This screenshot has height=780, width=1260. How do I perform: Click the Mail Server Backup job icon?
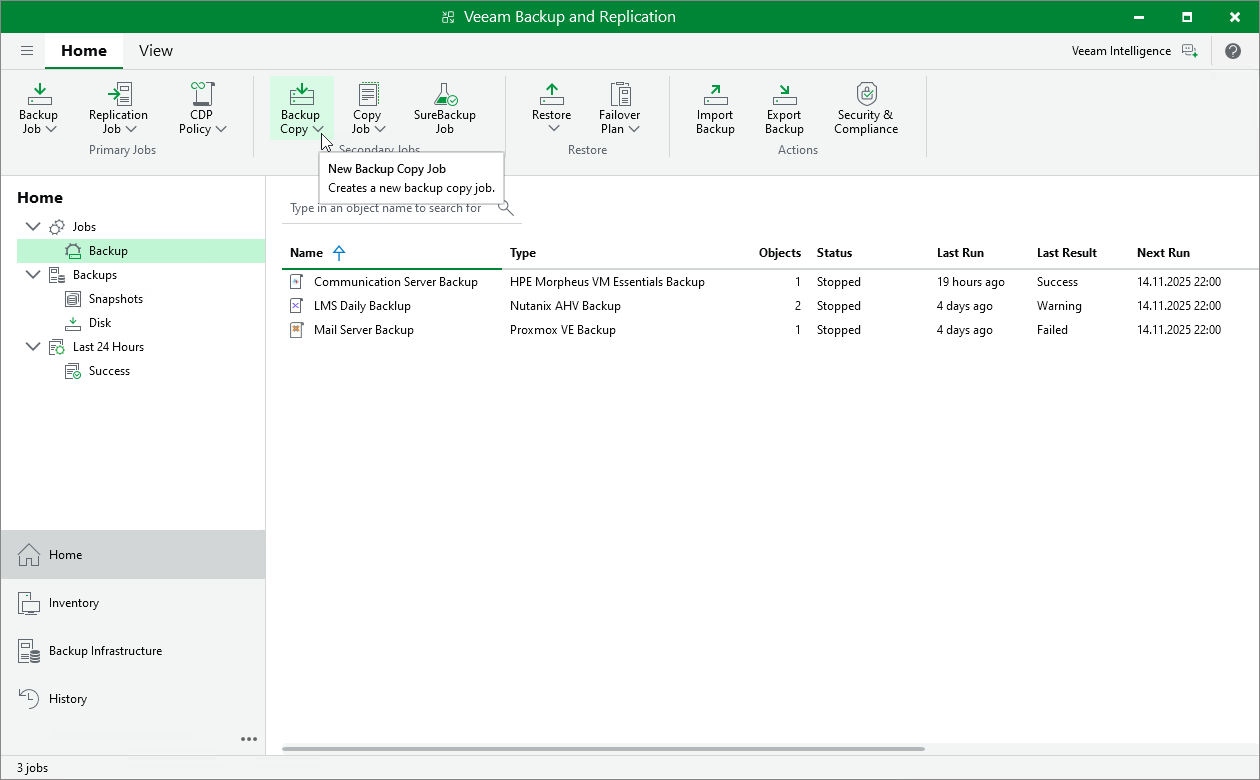(296, 330)
